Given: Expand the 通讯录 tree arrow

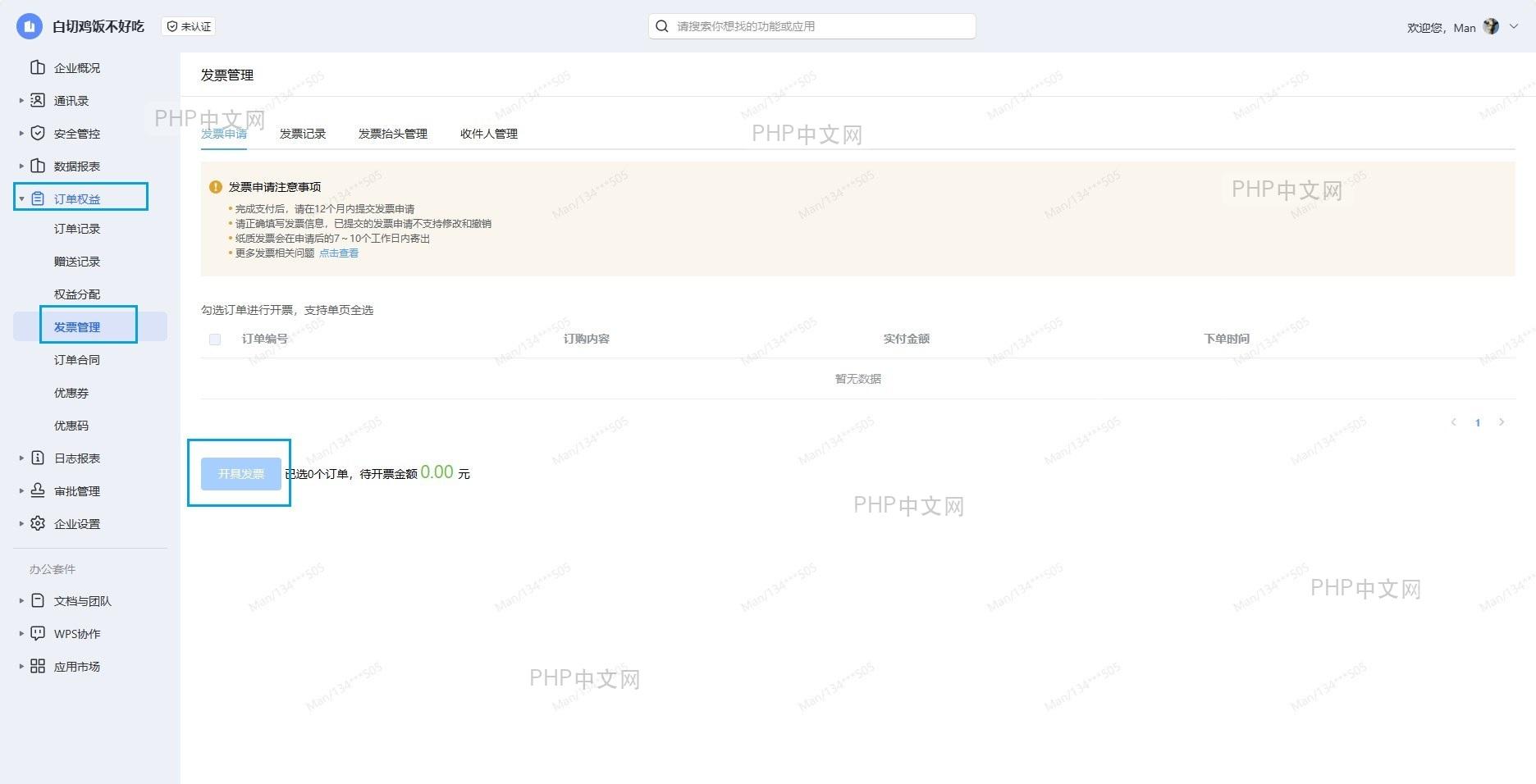Looking at the screenshot, I should (x=21, y=100).
